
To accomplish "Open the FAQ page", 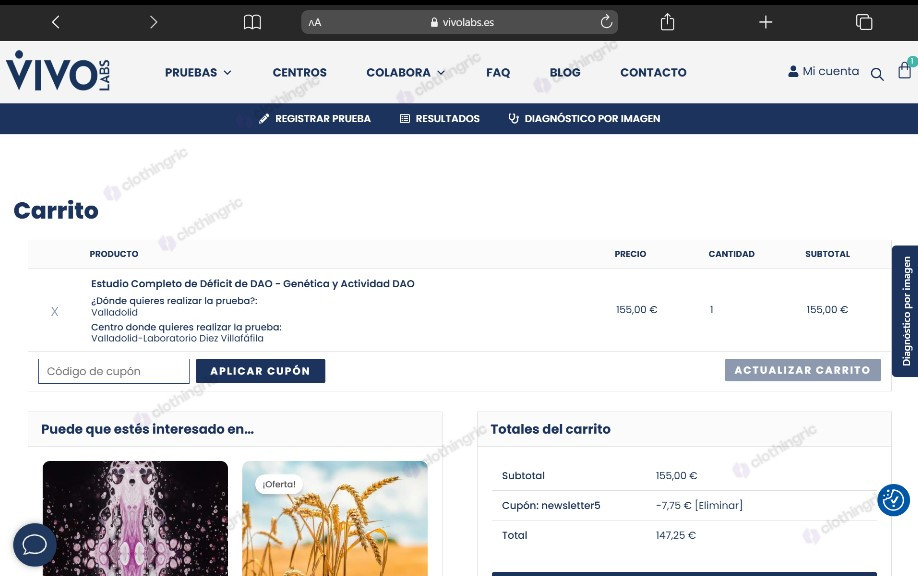I will tap(498, 73).
